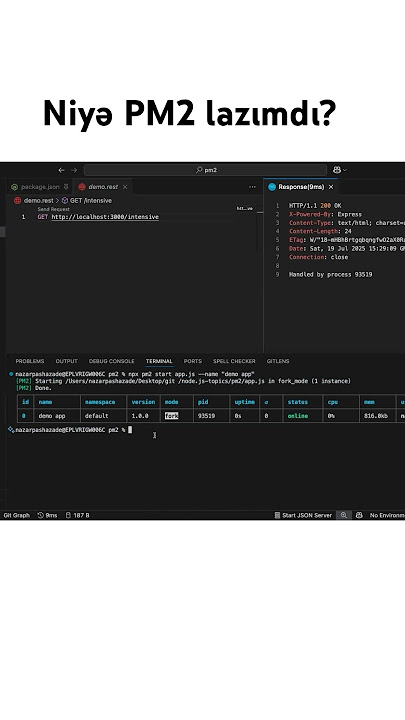Open the Copilot icon in title bar
Image resolution: width=405 pixels, height=720 pixels.
coord(337,170)
